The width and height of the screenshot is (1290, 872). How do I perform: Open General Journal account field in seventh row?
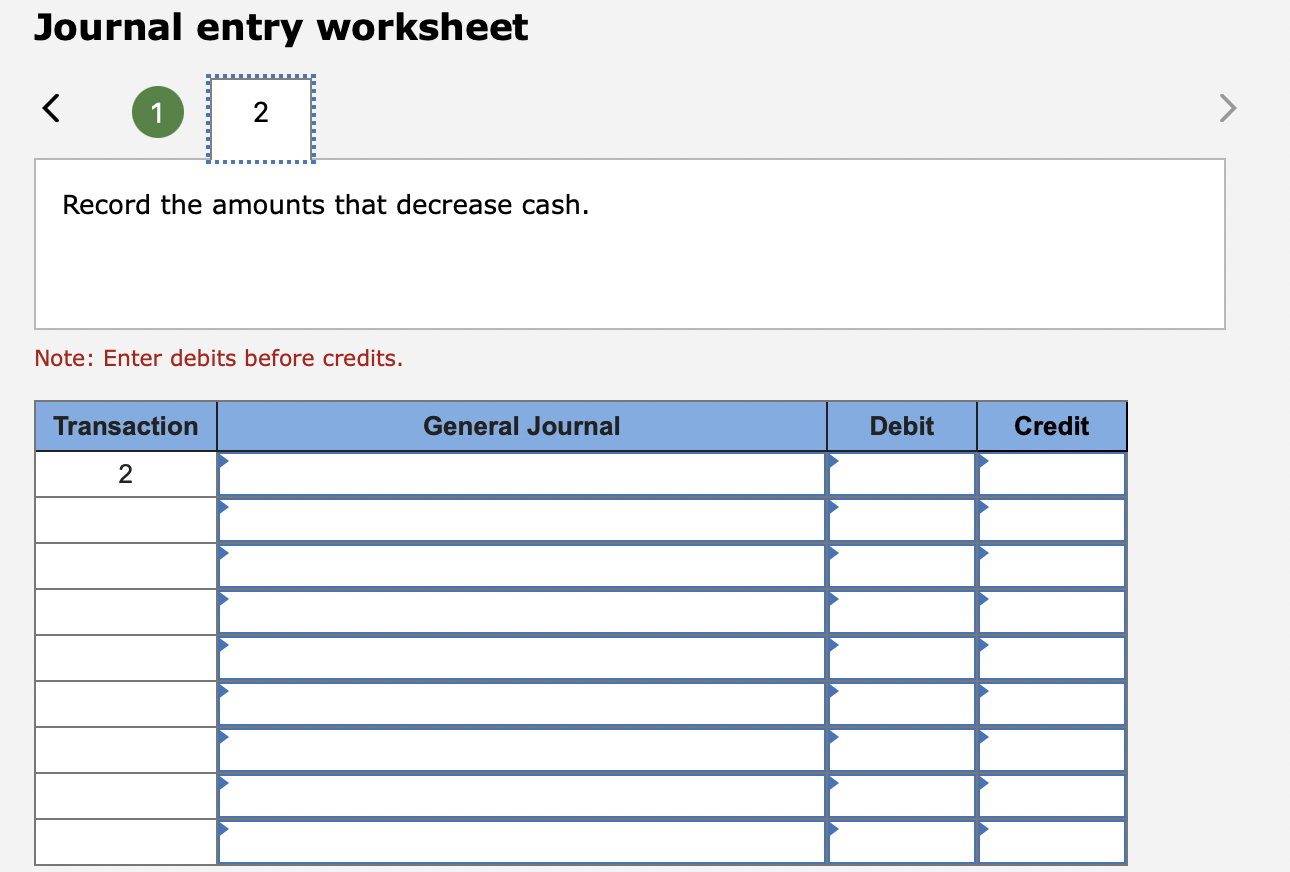click(x=522, y=750)
